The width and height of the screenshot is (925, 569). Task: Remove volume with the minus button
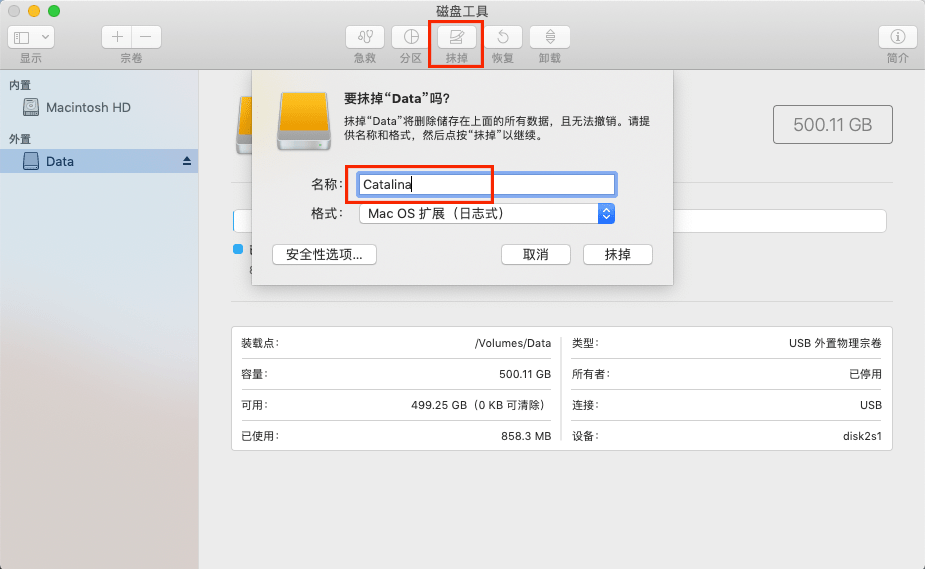point(146,37)
